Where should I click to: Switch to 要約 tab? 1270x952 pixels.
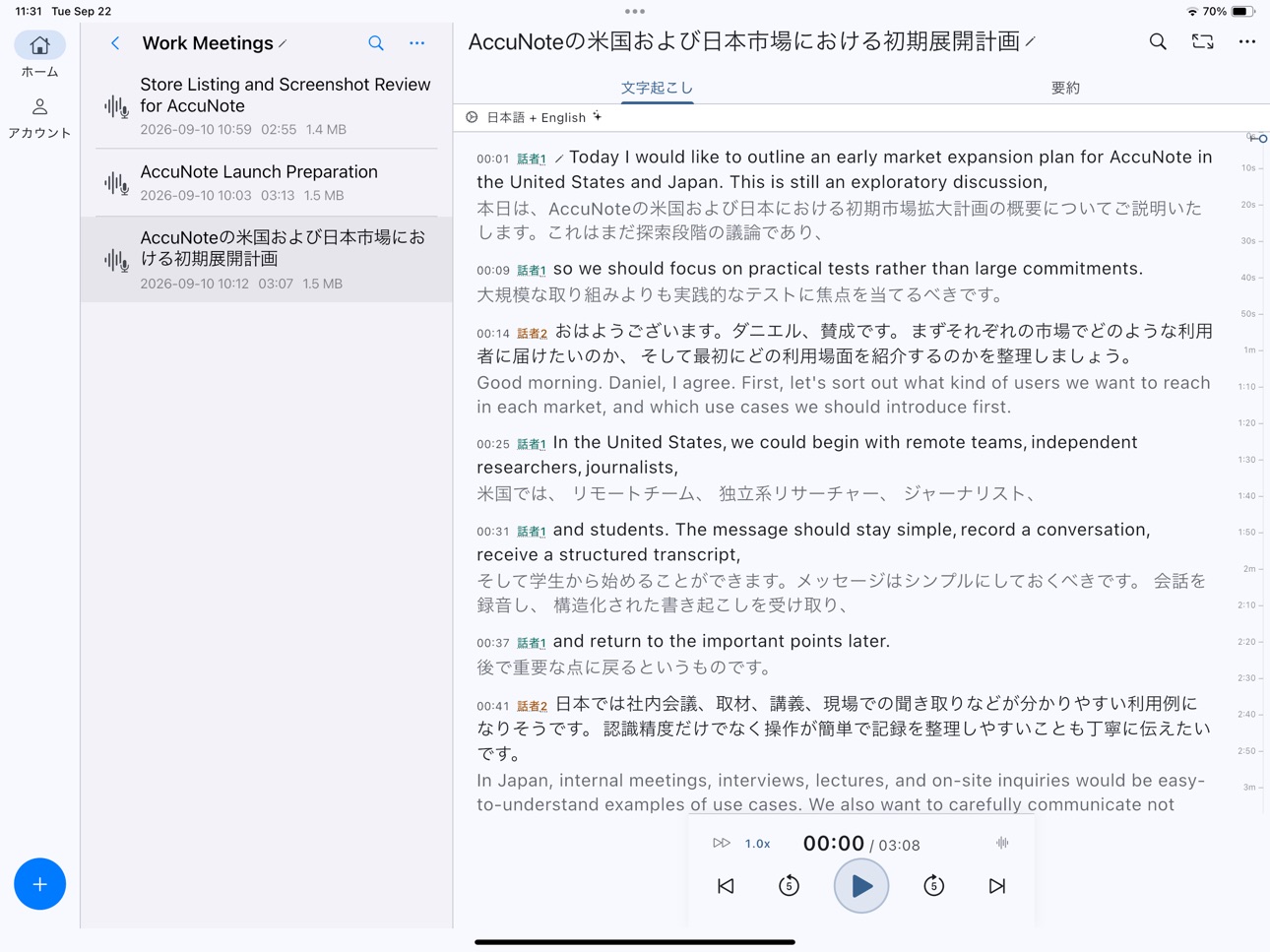pos(1065,88)
